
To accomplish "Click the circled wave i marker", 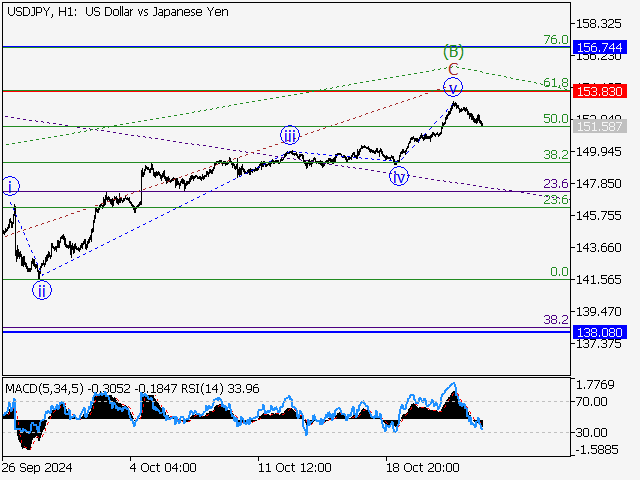I will (x=10, y=187).
